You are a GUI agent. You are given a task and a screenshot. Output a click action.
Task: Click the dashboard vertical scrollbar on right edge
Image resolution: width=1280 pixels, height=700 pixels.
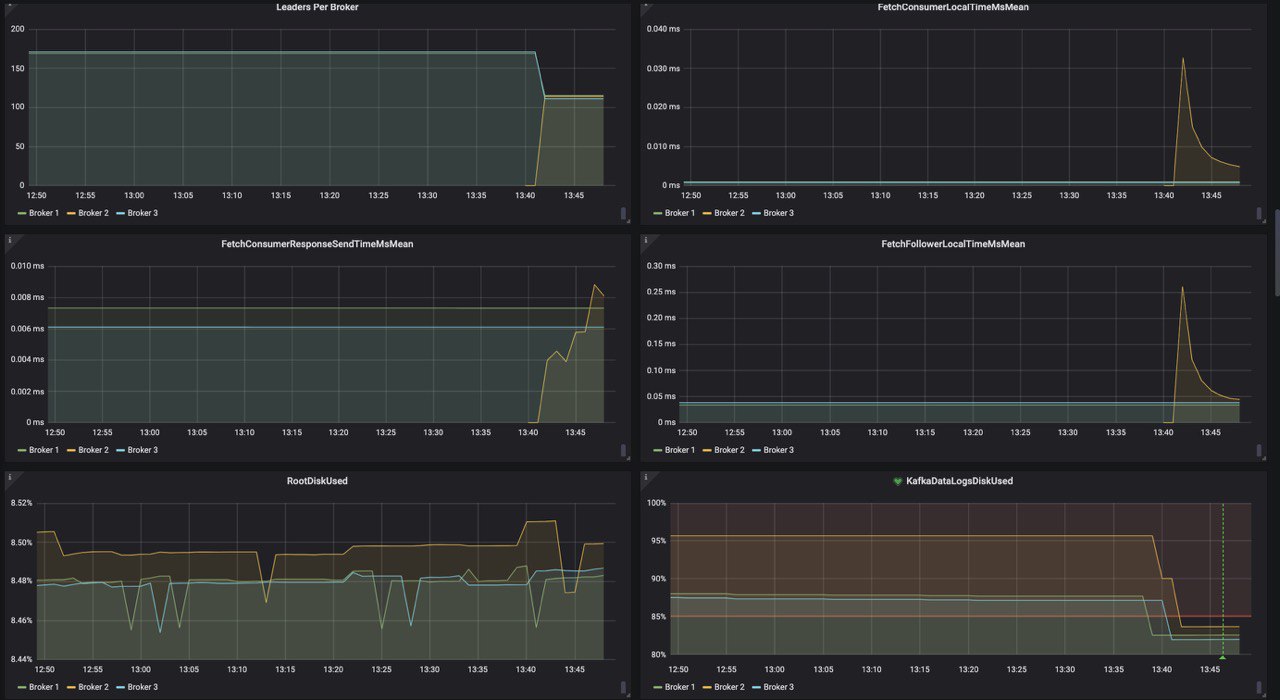pos(1276,252)
